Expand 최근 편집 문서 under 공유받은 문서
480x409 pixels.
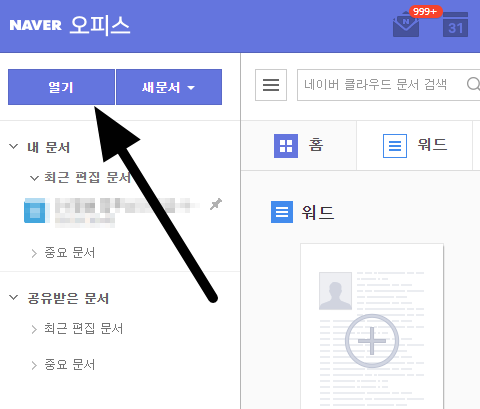[x=34, y=329]
